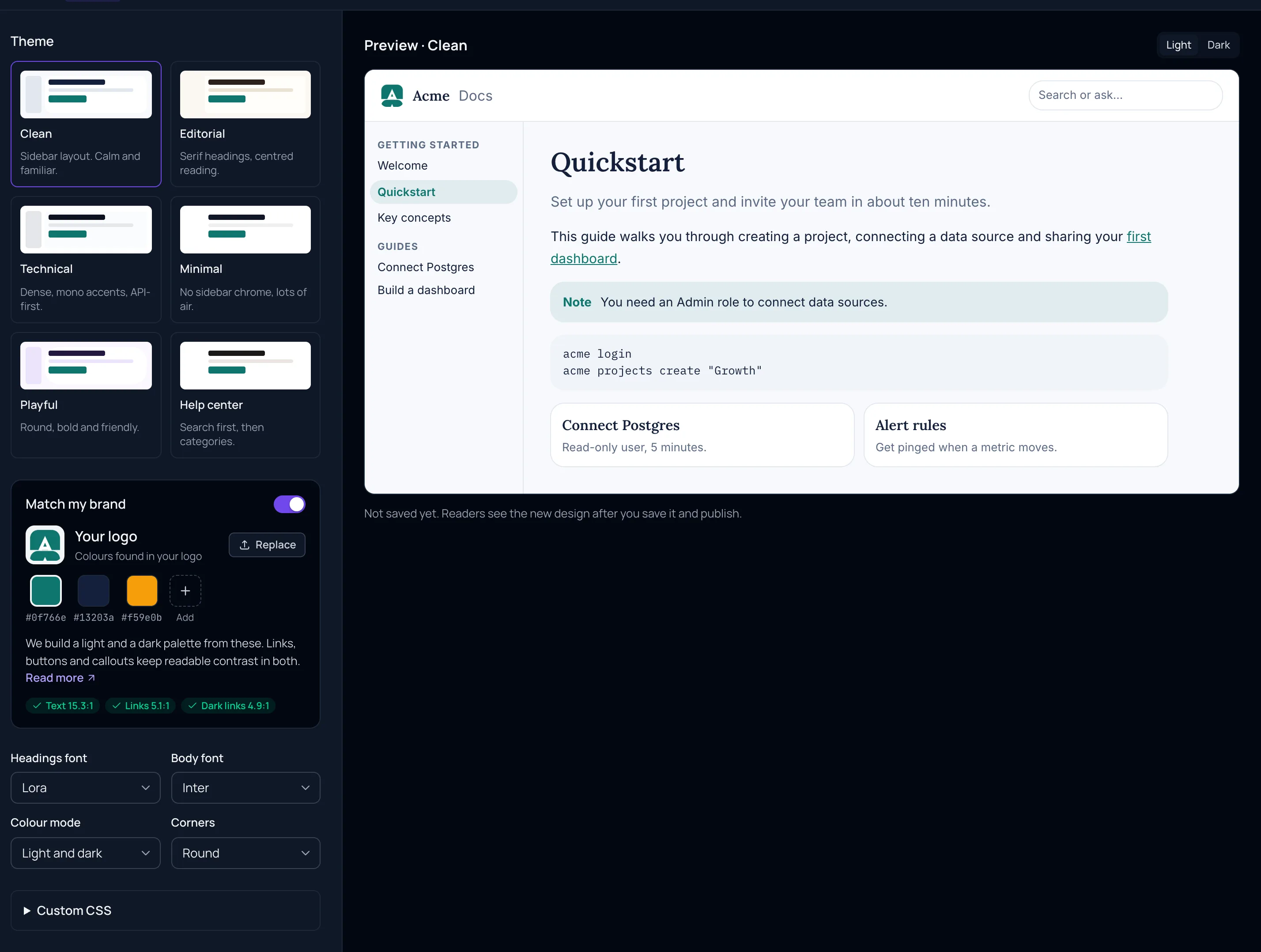1261x952 pixels.
Task: Pick the orange #f59e0b colour swatch
Action: coord(142,590)
